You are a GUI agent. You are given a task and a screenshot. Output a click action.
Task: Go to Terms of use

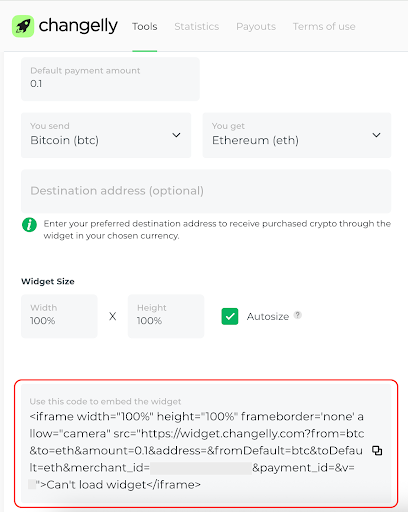click(x=324, y=26)
